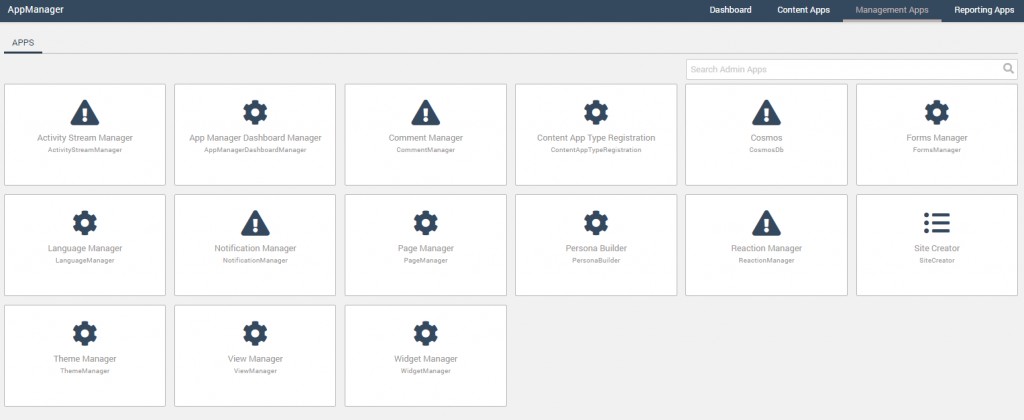Open the Language Manager gear icon

(85, 222)
